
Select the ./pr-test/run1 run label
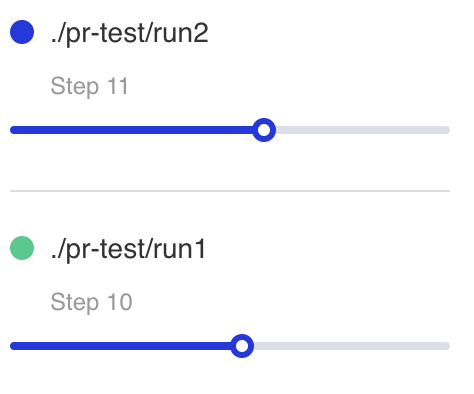click(x=128, y=249)
